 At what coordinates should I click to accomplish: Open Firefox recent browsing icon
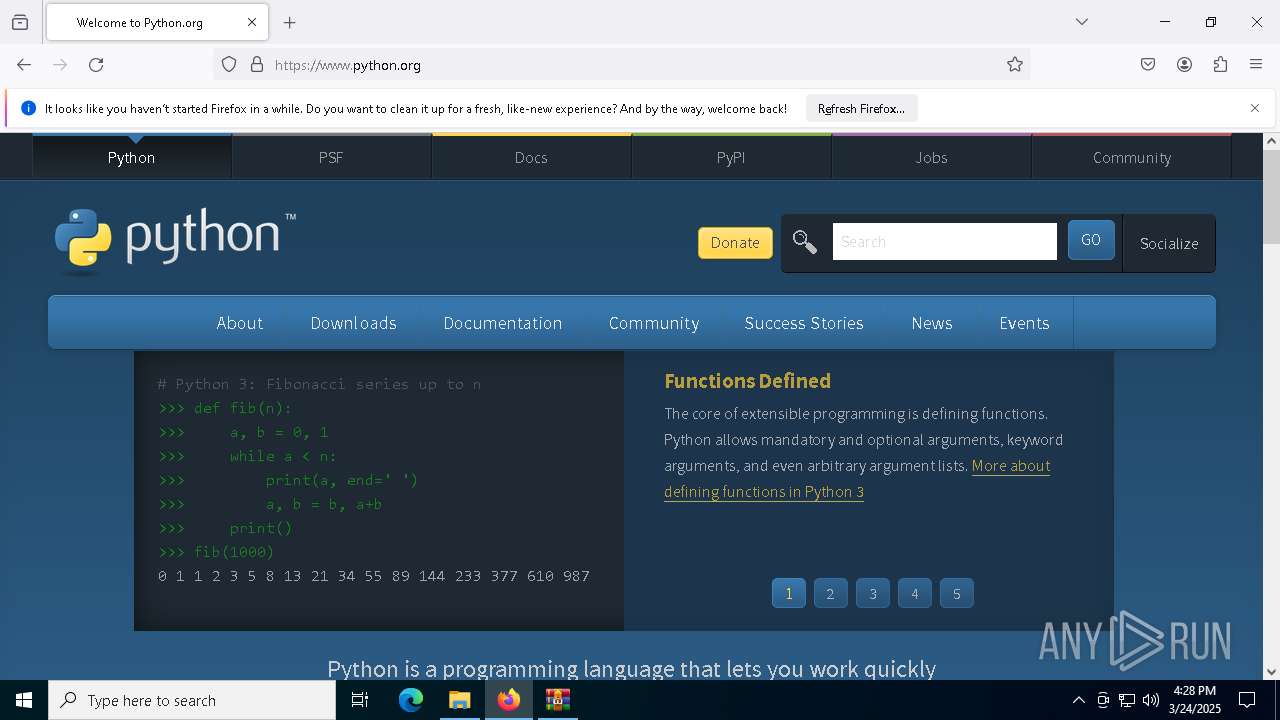[x=20, y=22]
